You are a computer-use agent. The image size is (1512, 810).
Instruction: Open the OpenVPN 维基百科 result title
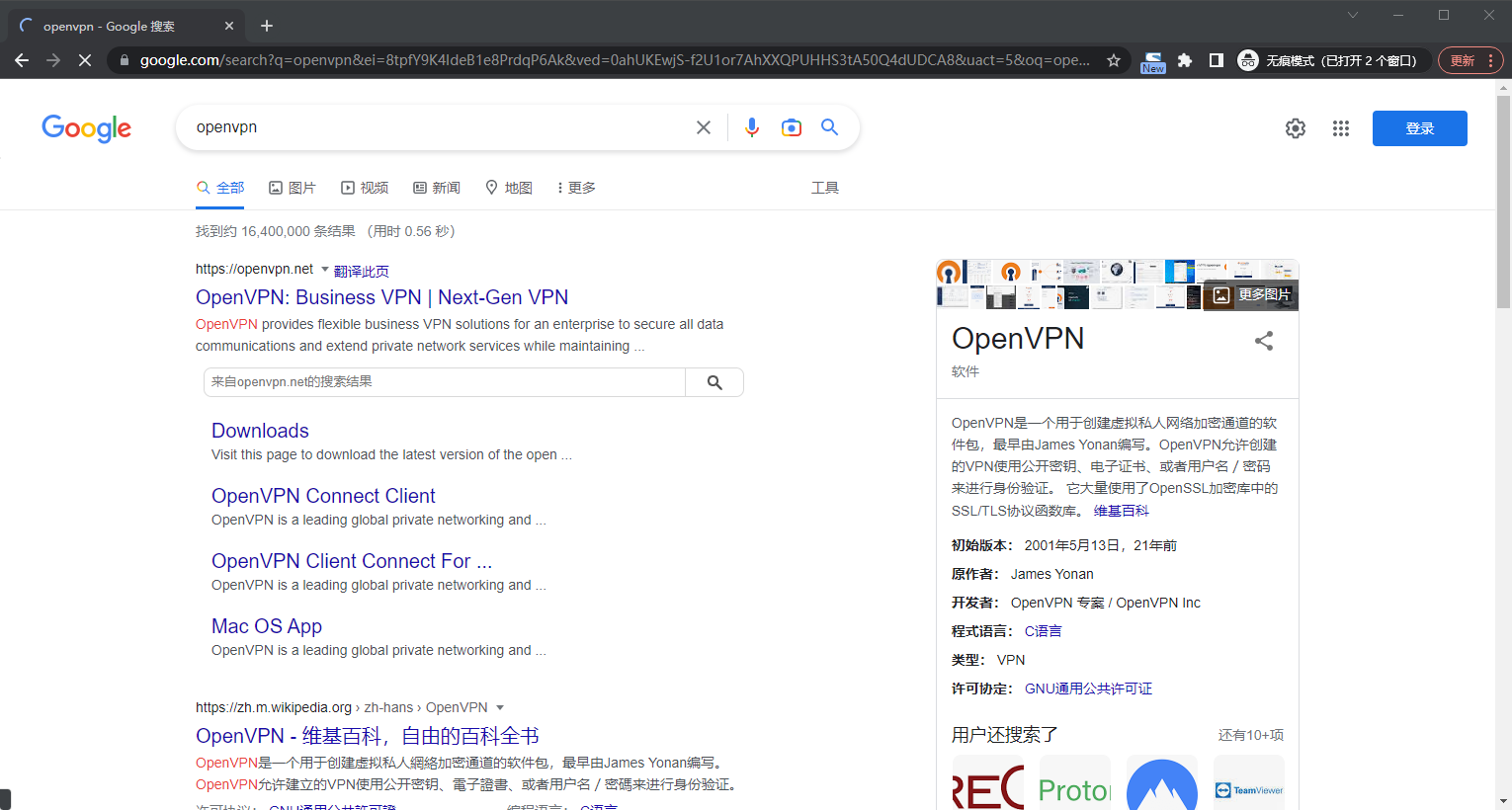pos(368,736)
